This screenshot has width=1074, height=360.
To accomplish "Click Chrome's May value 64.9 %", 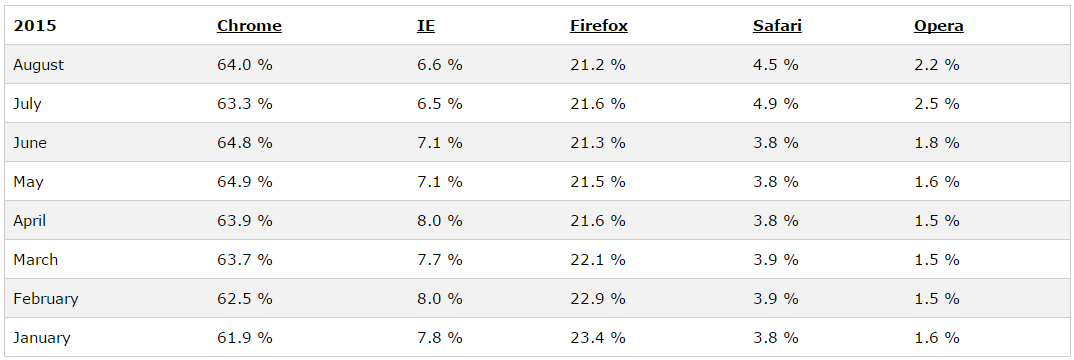I will 245,182.
